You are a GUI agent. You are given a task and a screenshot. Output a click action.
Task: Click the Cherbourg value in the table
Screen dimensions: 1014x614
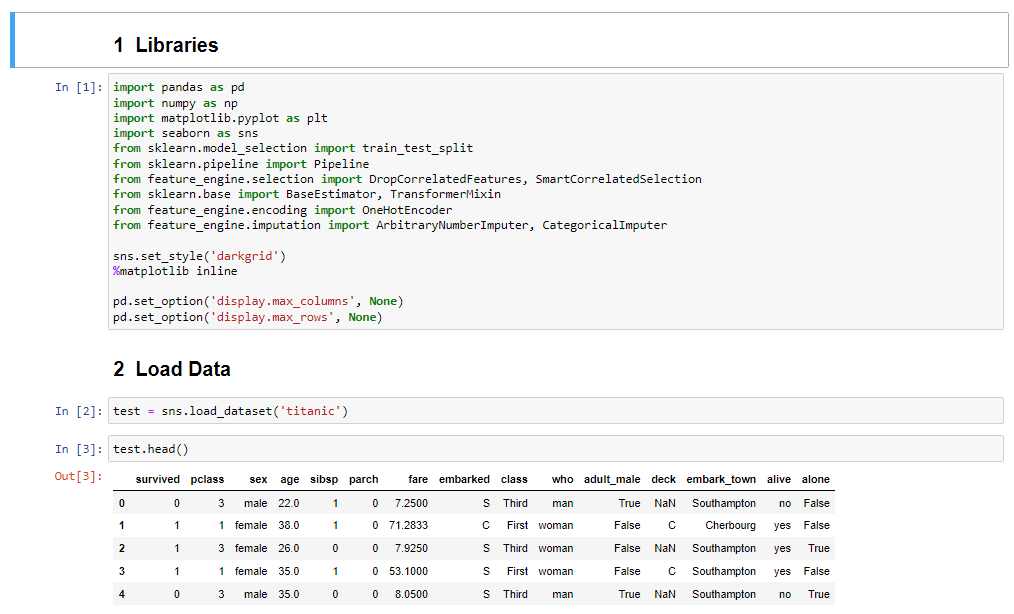point(731,525)
